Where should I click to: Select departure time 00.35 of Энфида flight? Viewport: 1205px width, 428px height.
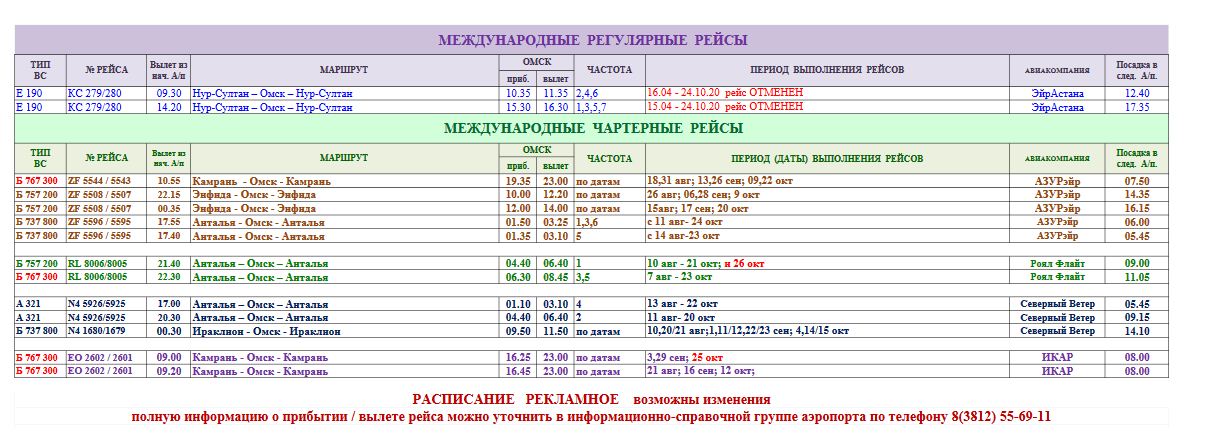(169, 209)
